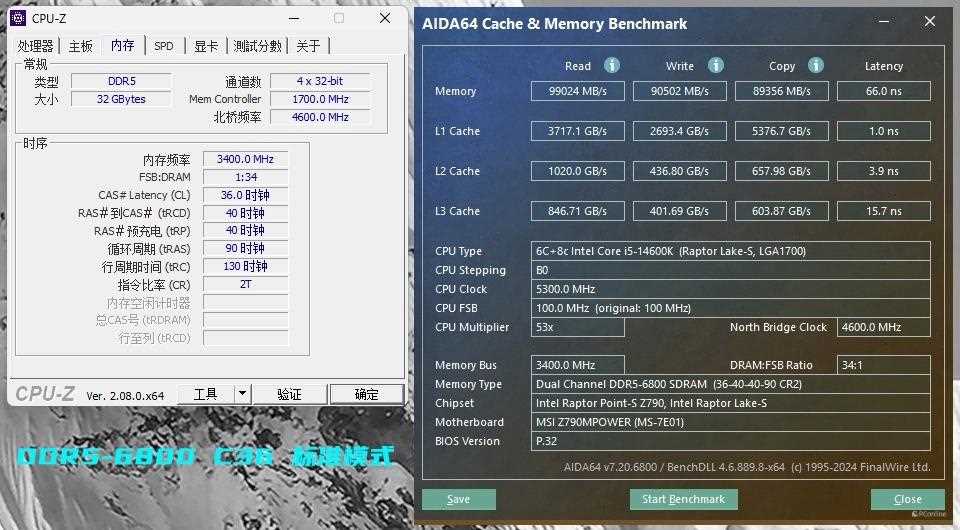The width and height of the screenshot is (960, 530).
Task: Close AIDA64 window with title bar X
Action: (x=929, y=21)
